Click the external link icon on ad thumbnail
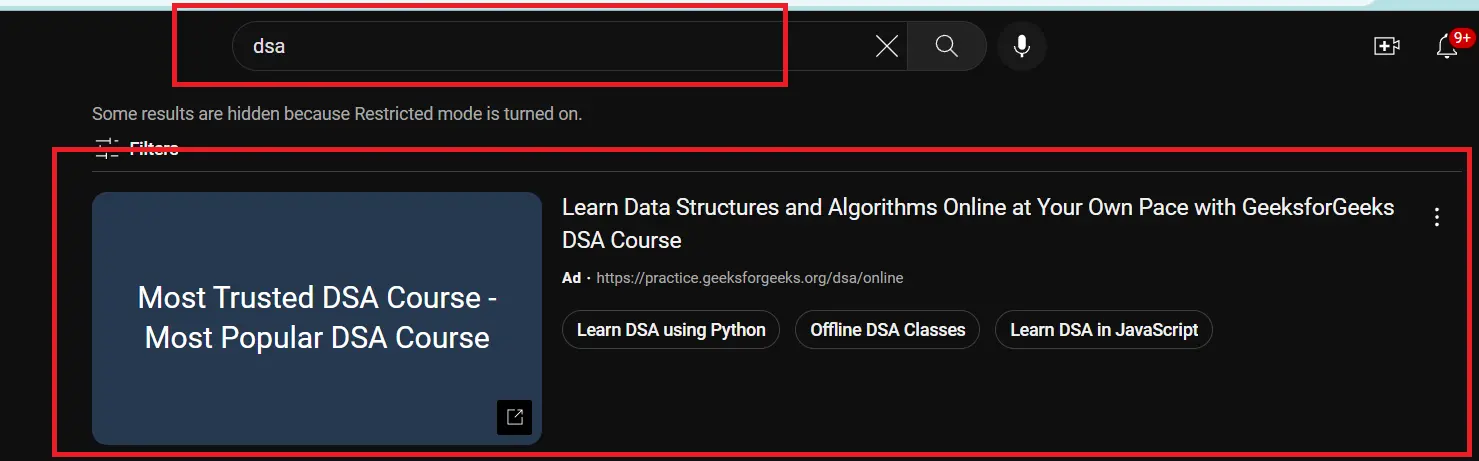This screenshot has width=1479, height=461. click(514, 417)
